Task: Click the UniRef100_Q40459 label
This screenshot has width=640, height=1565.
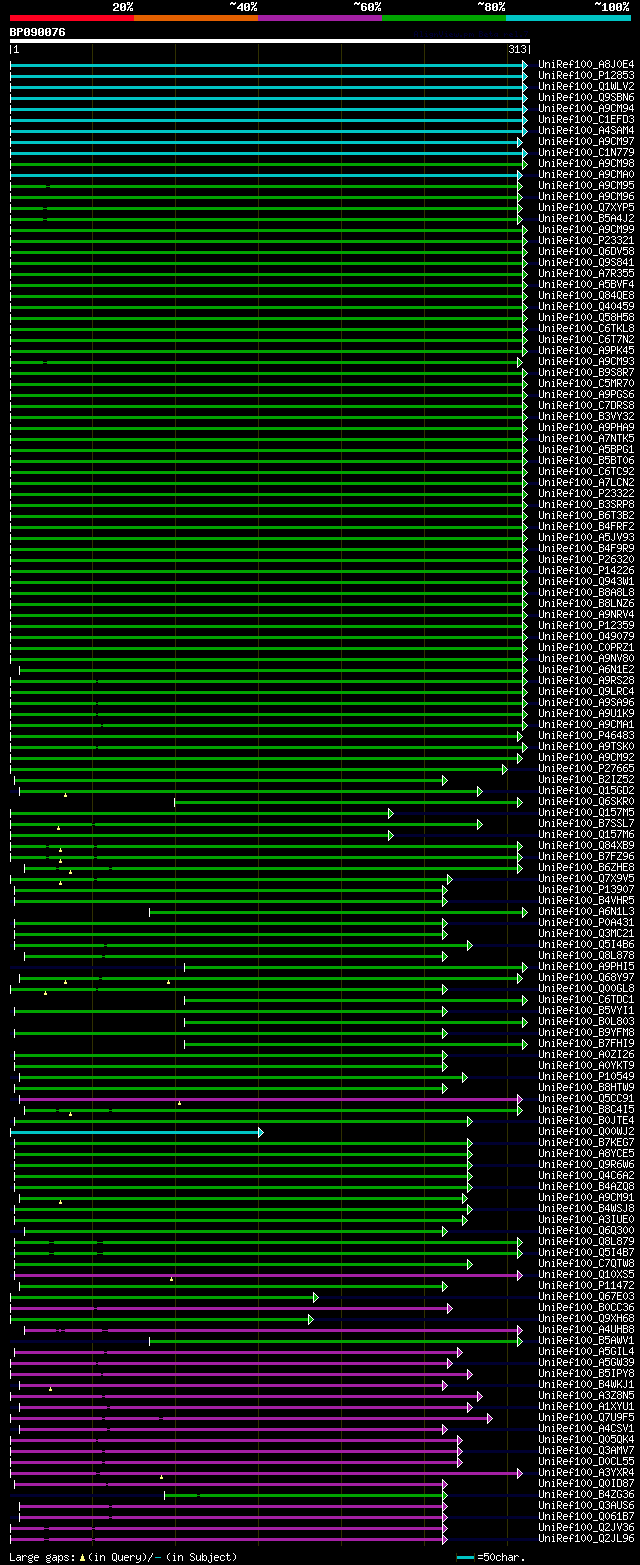Action: (x=586, y=307)
